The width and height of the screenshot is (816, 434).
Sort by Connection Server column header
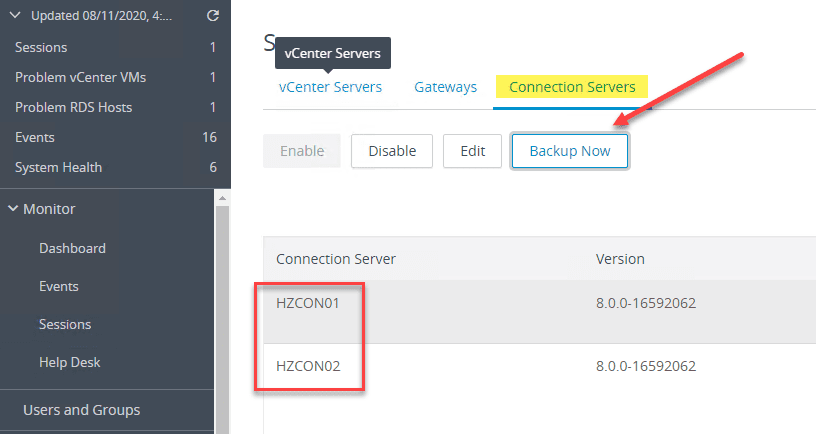pos(336,259)
